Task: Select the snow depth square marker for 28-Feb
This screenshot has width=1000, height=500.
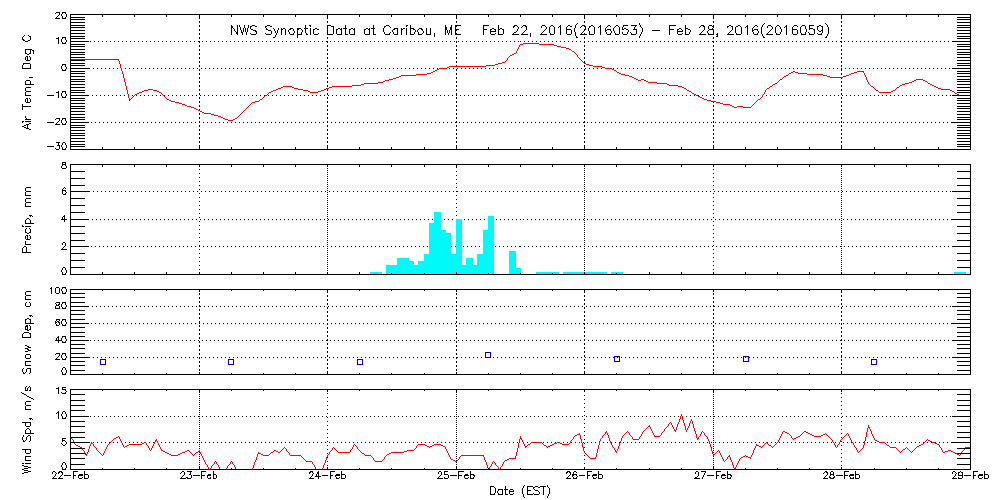Action: (x=874, y=362)
